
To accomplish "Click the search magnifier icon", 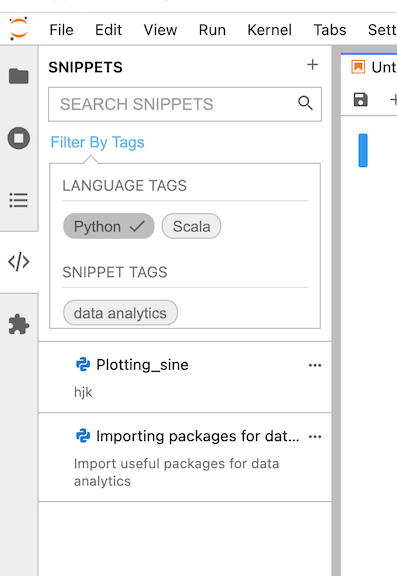I will [x=305, y=103].
